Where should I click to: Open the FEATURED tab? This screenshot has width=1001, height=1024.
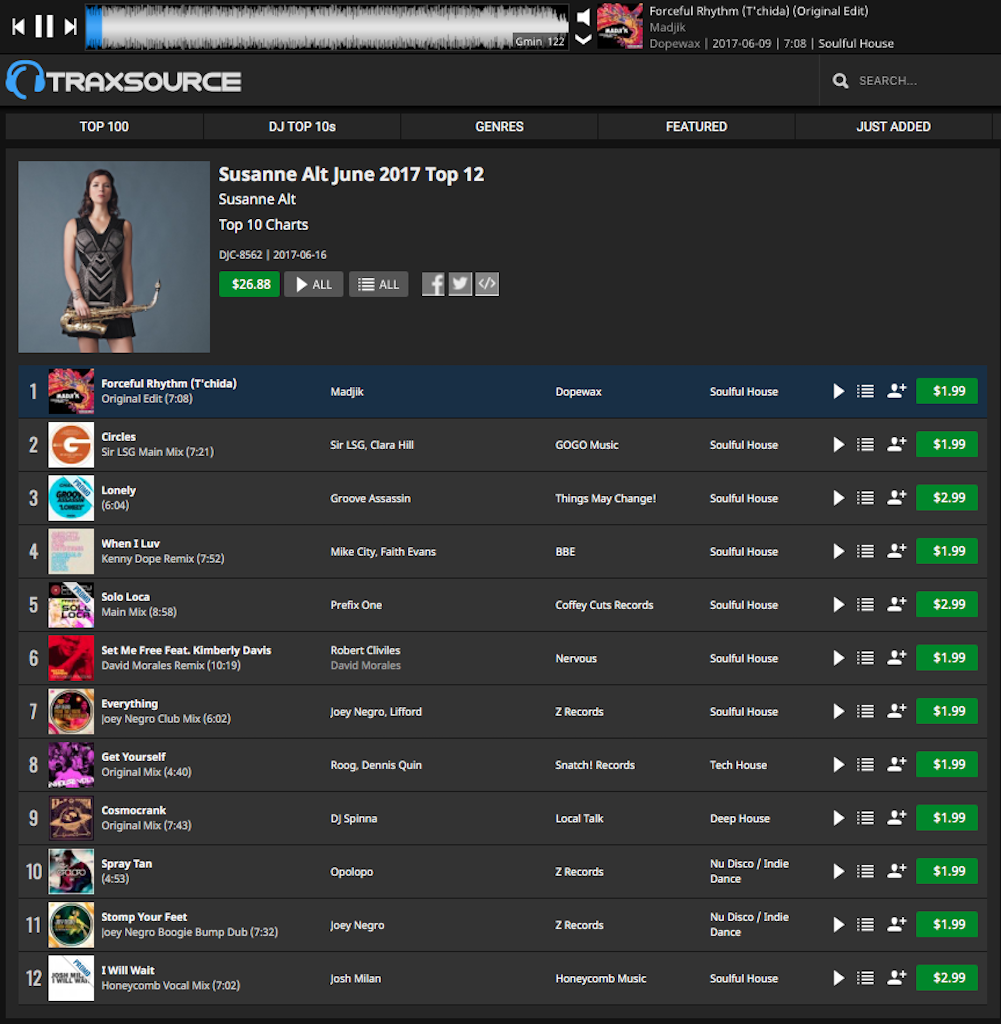[697, 127]
